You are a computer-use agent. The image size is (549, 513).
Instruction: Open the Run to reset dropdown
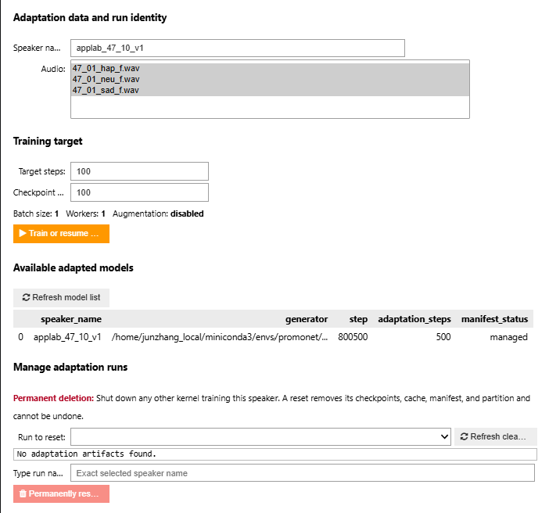(x=260, y=437)
